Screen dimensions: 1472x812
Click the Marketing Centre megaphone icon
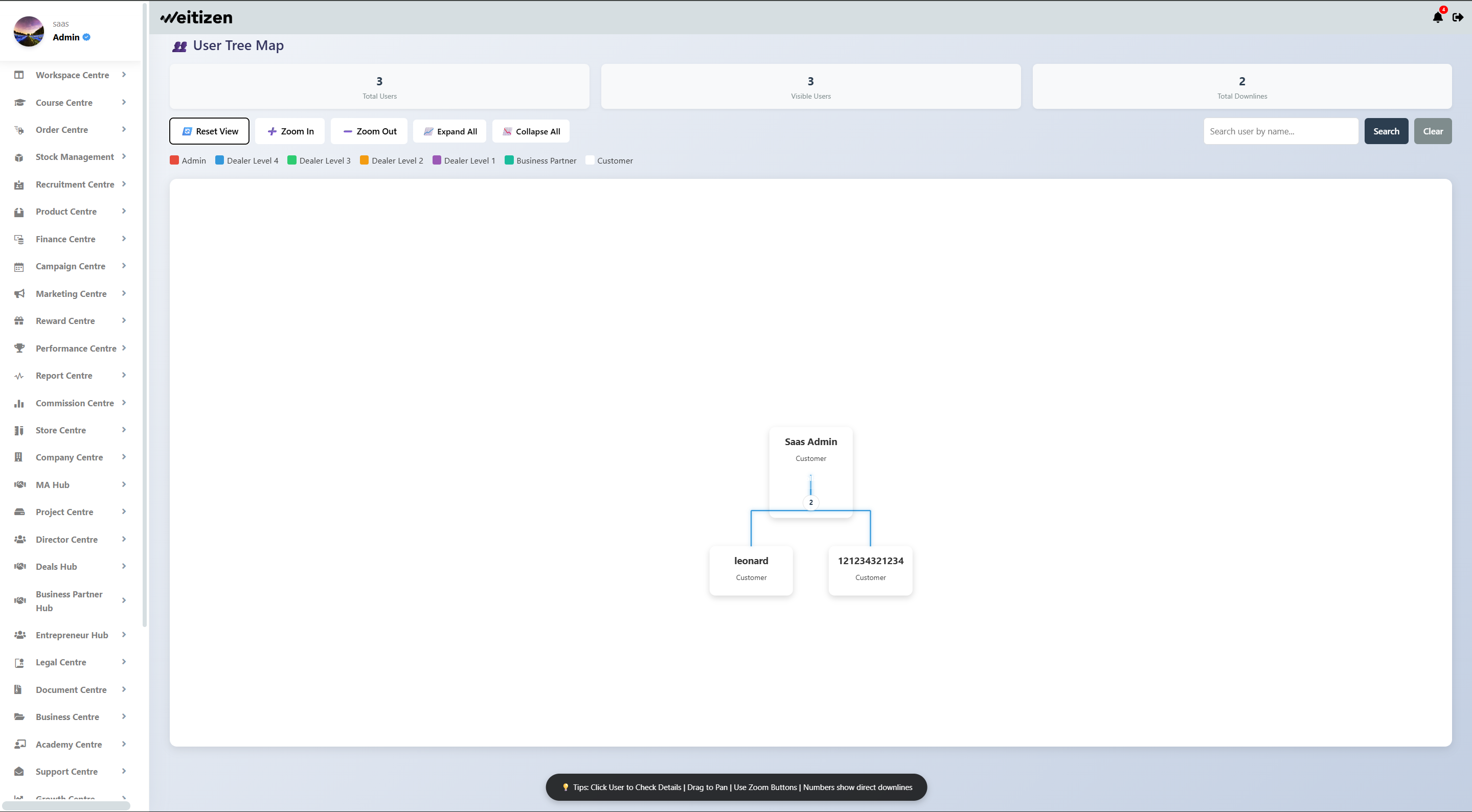[19, 293]
